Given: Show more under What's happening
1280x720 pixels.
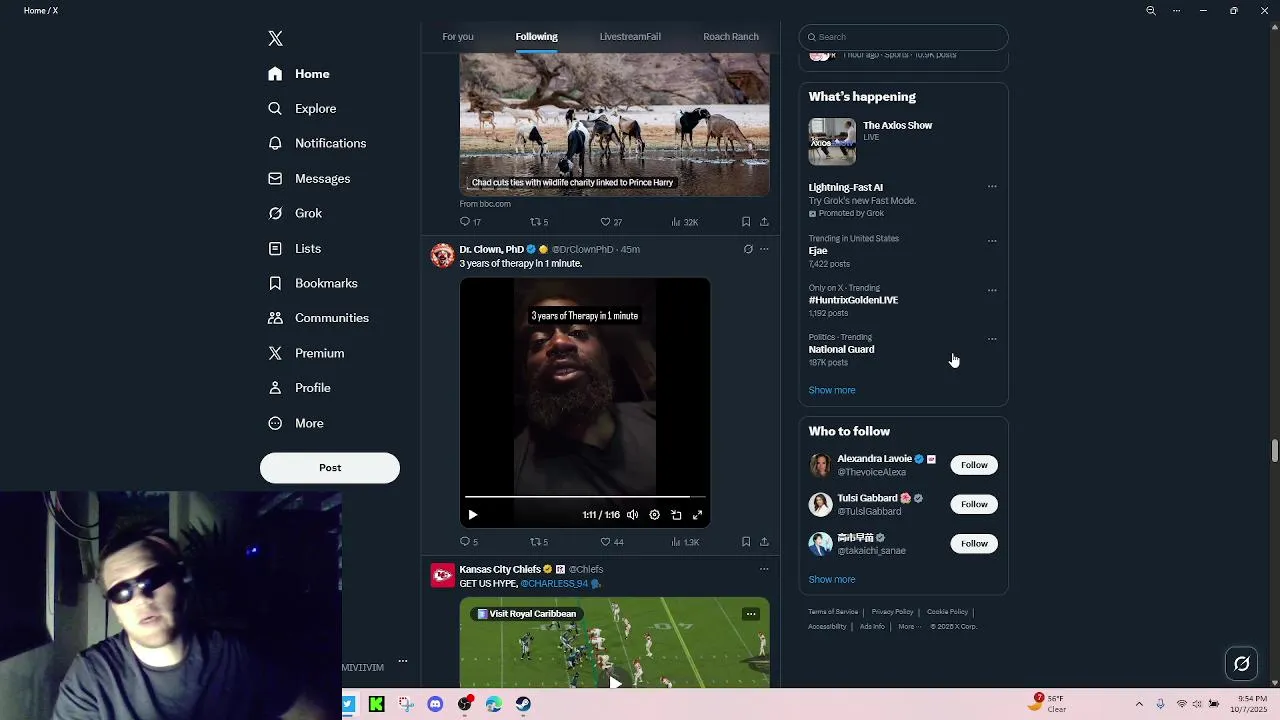Looking at the screenshot, I should pos(832,391).
